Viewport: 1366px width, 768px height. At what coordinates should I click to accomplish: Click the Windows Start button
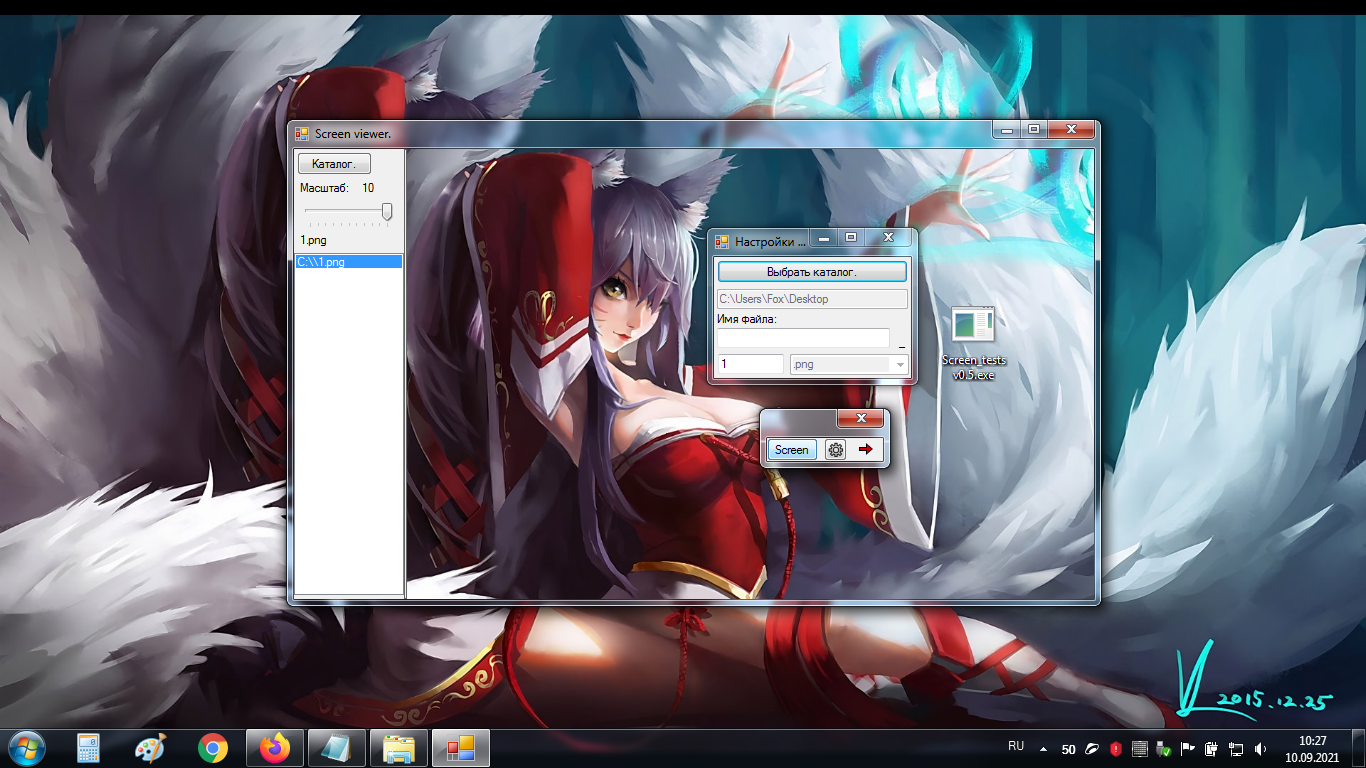tap(26, 747)
